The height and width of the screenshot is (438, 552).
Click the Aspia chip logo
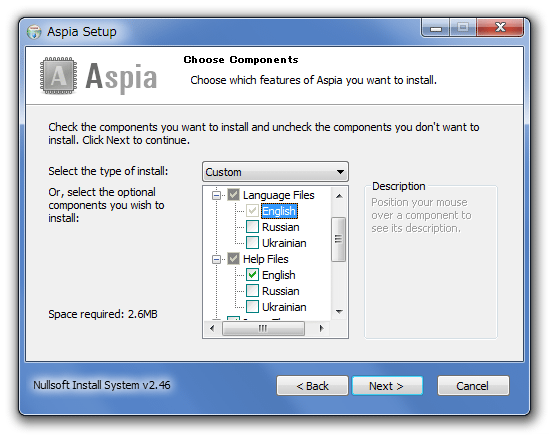tap(58, 76)
